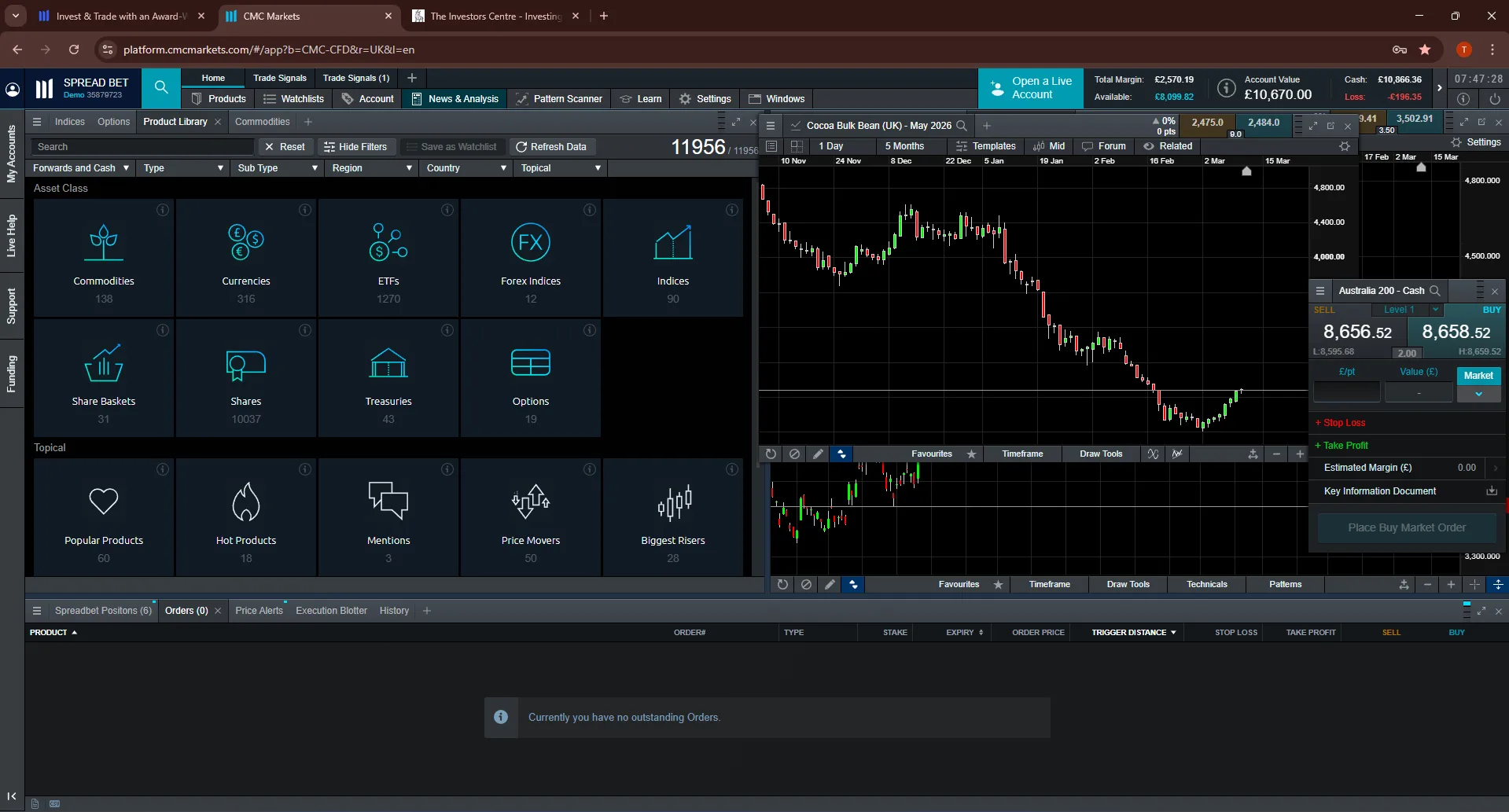Screen dimensions: 1509x812
Task: Switch to the Execution Blotter tab
Action: [331, 611]
